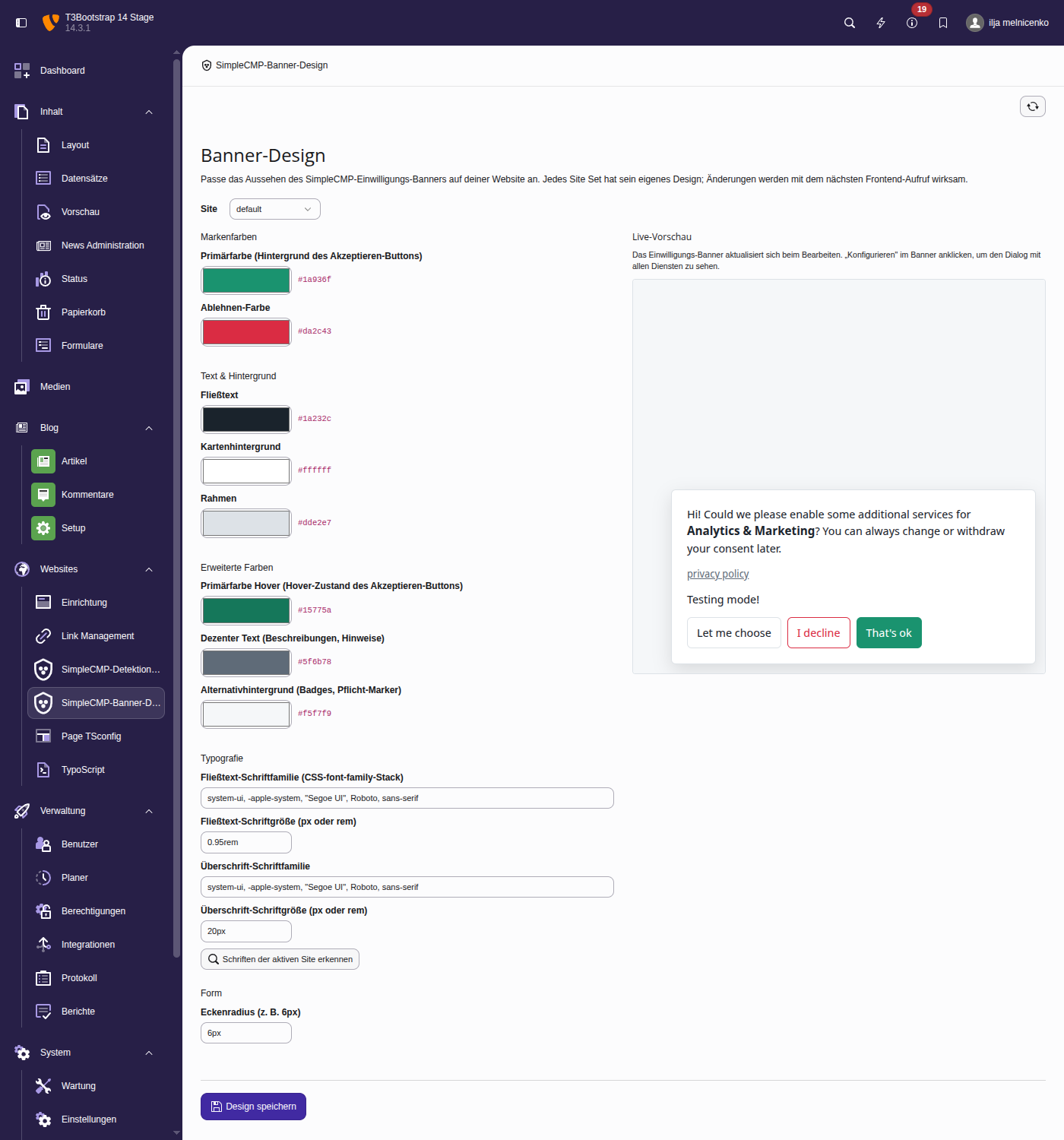Click the Design speichern button
The image size is (1064, 1140).
click(253, 1107)
